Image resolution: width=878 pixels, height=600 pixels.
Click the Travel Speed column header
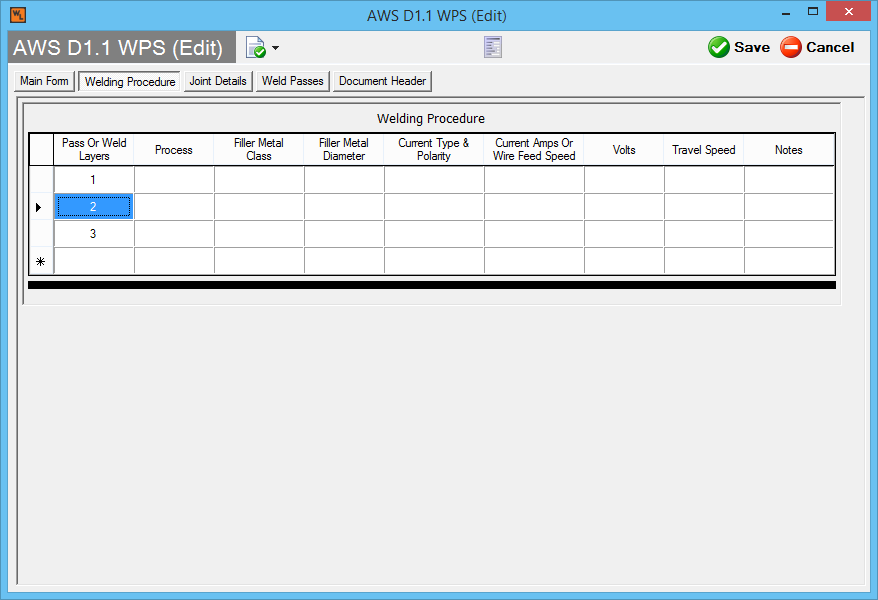(x=704, y=149)
